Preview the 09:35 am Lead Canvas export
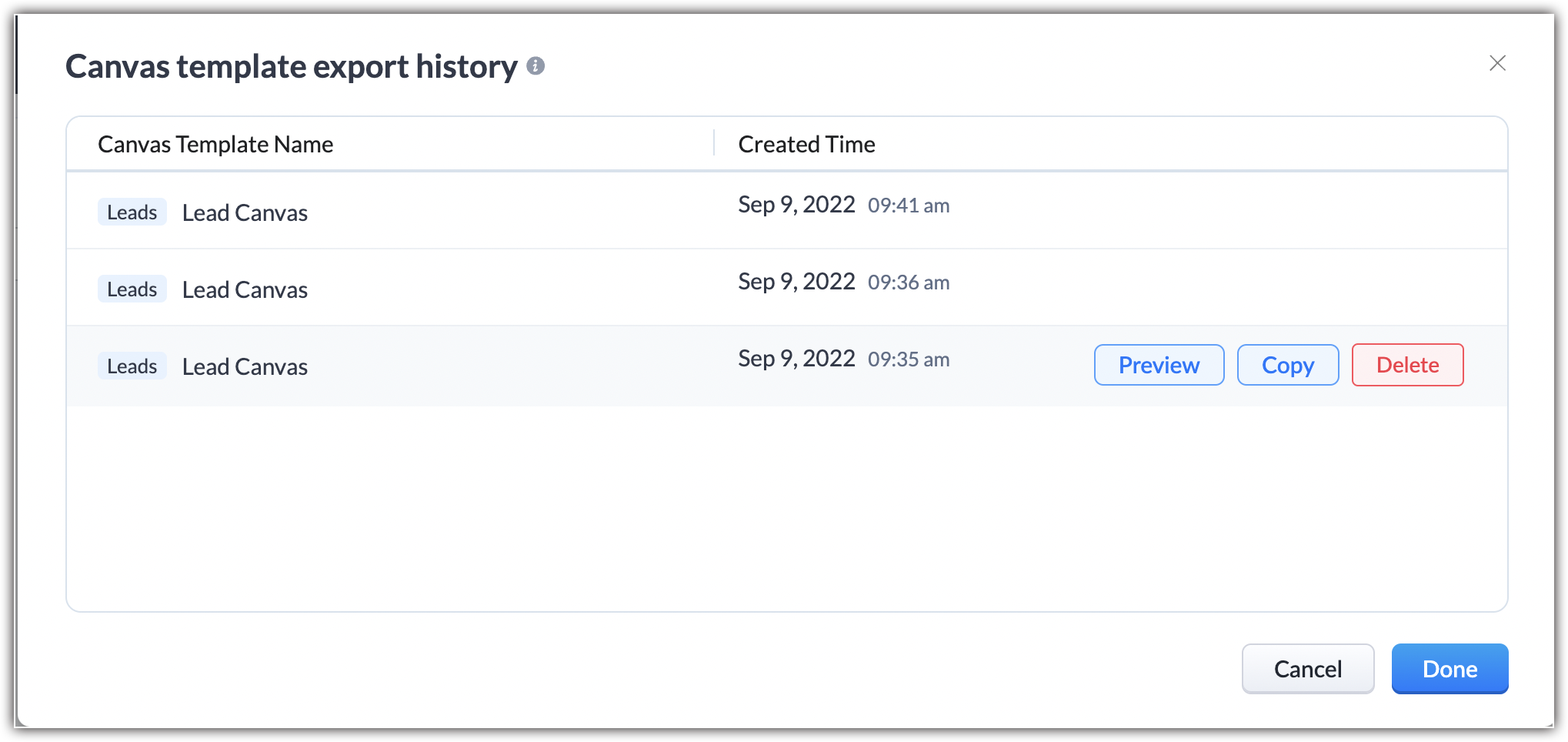This screenshot has width=1568, height=742. (1158, 365)
